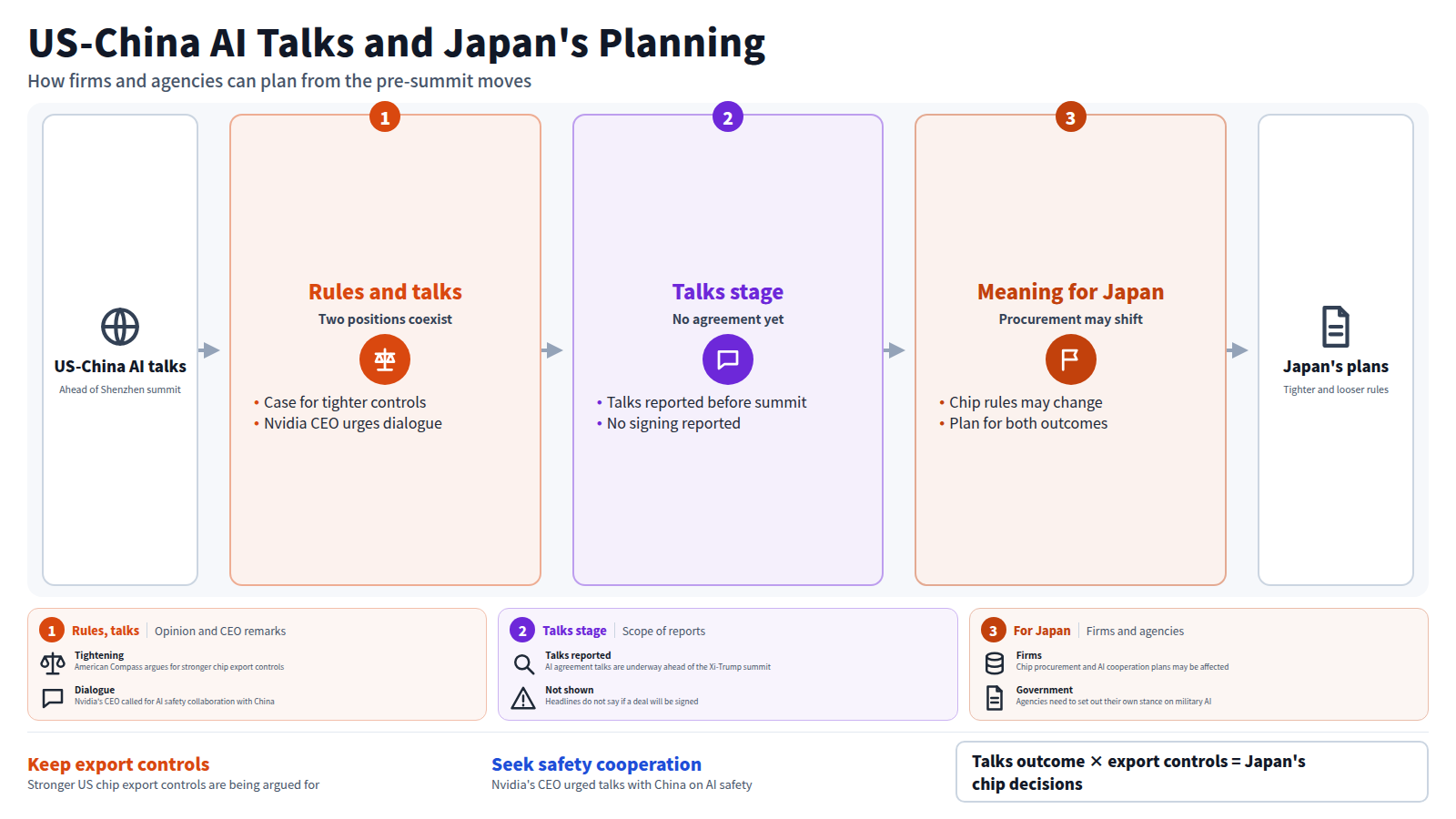This screenshot has width=1456, height=819.
Task: Click 'Nvidia's CEO urged talks with China on AI safety'
Action: click(x=622, y=784)
